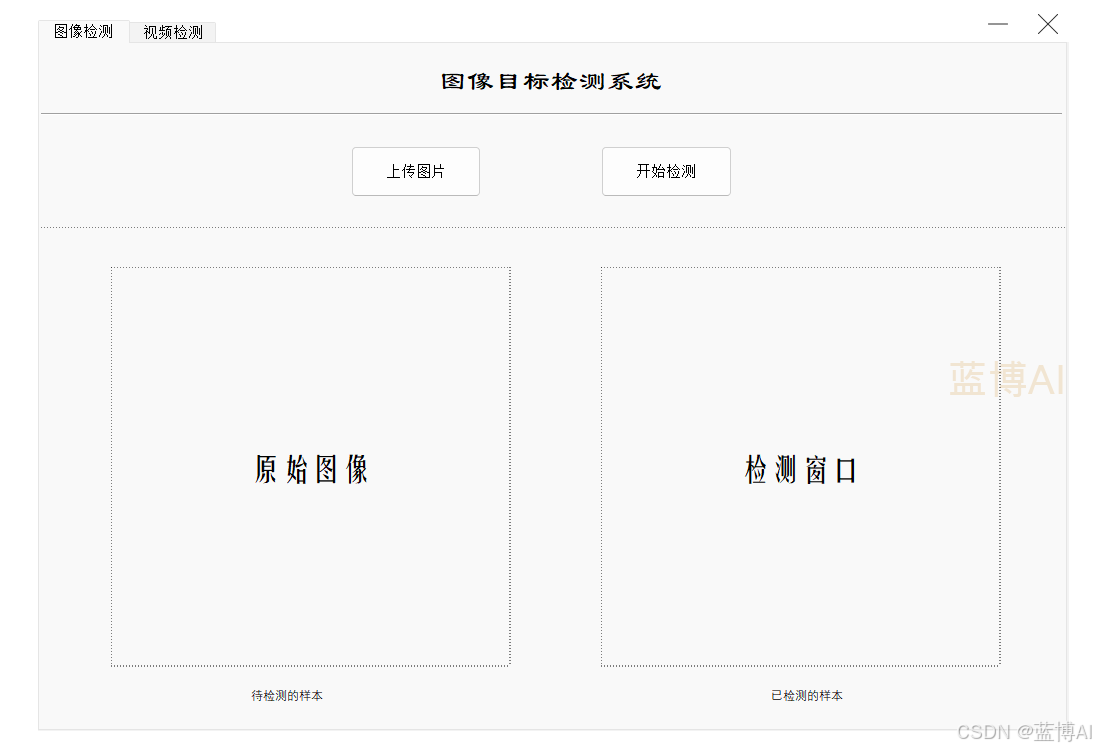Select the 检测窗口 display area
The width and height of the screenshot is (1096, 749).
(801, 467)
